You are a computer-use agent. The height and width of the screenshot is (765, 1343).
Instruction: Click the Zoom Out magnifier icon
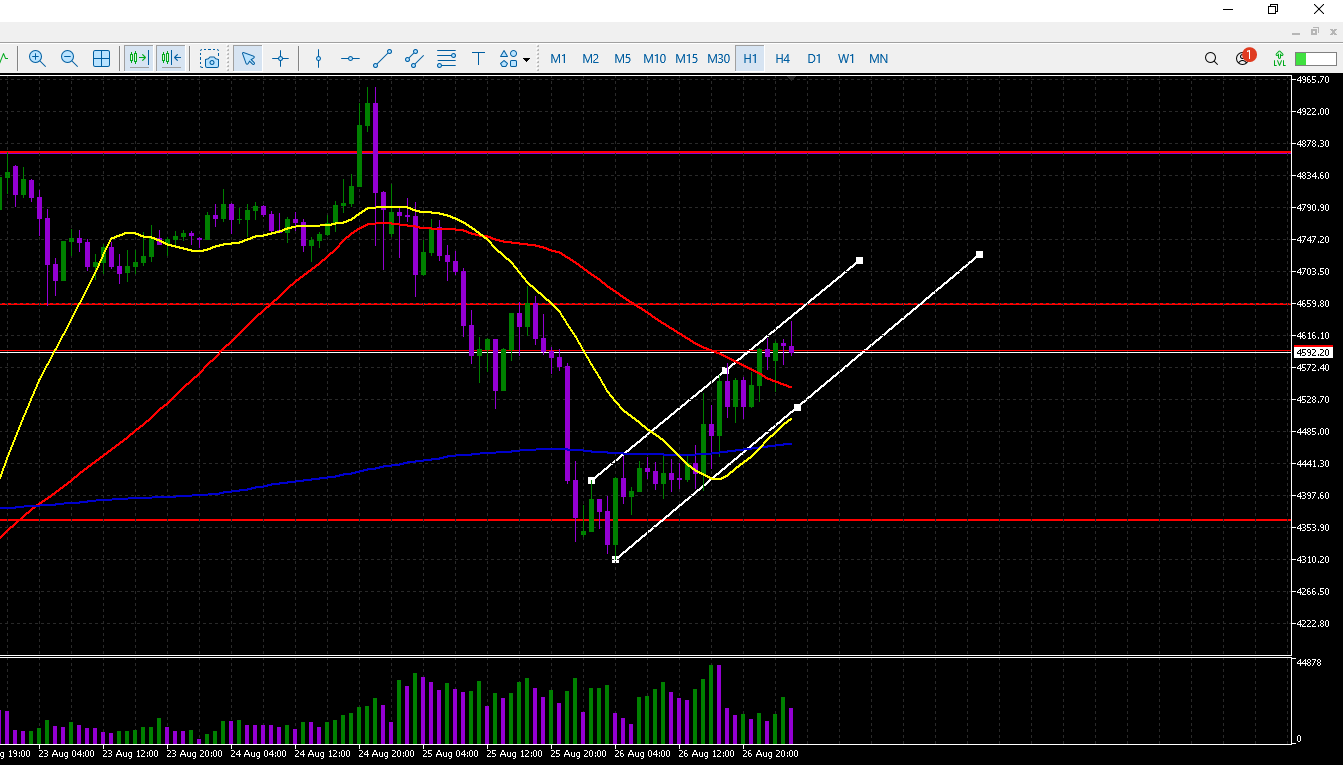coord(69,59)
